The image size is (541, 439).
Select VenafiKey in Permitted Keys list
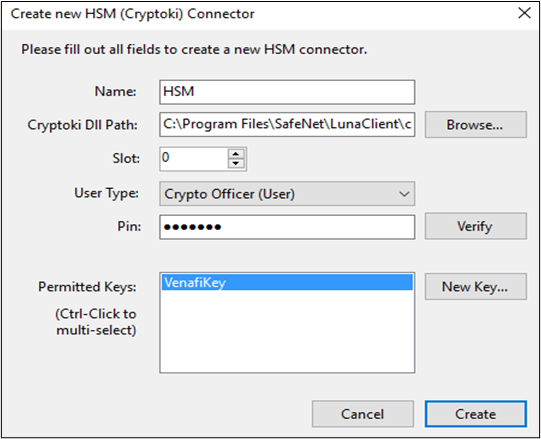click(x=287, y=282)
